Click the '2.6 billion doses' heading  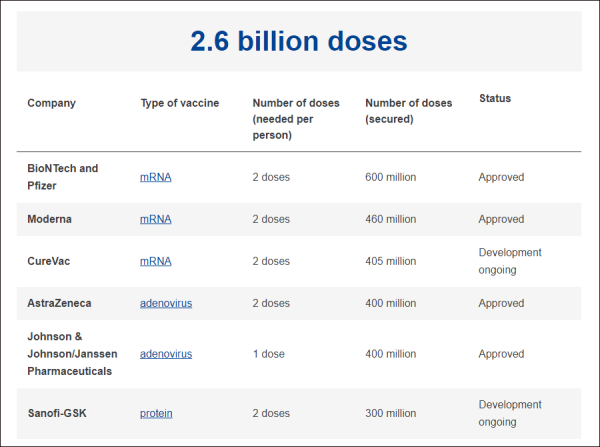pyautogui.click(x=299, y=41)
